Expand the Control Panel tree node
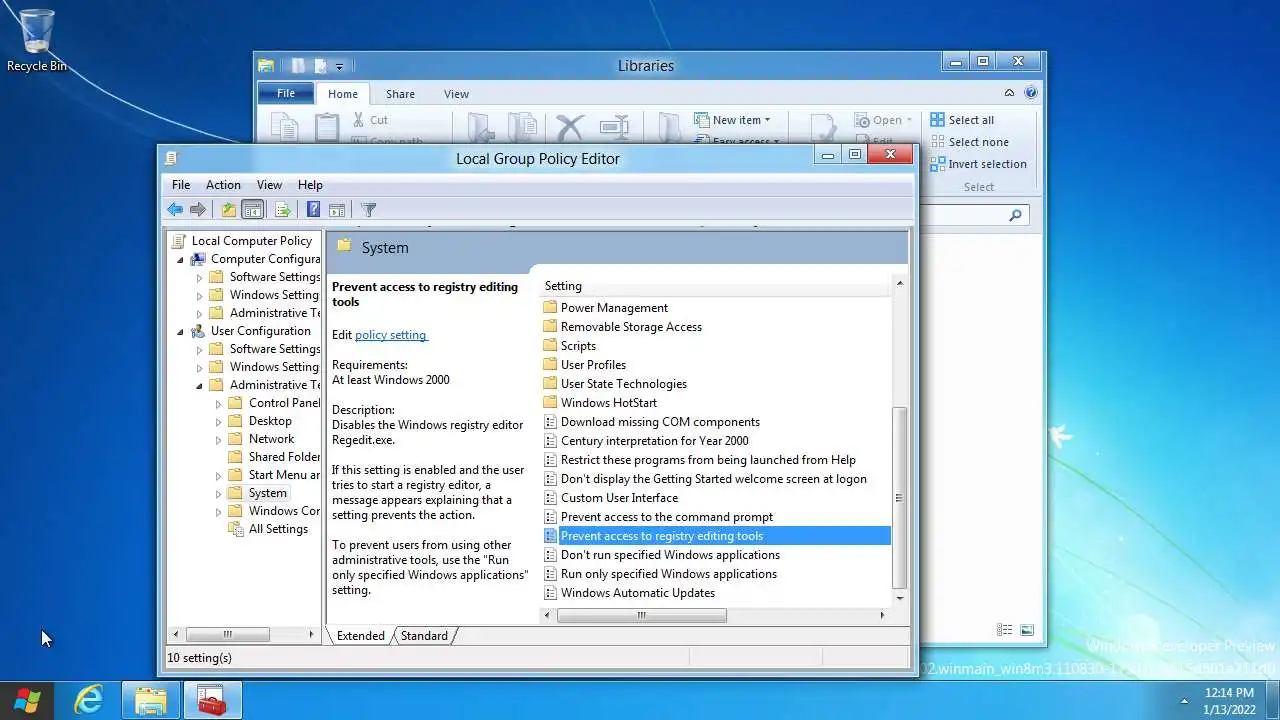The width and height of the screenshot is (1280, 720). tap(218, 403)
